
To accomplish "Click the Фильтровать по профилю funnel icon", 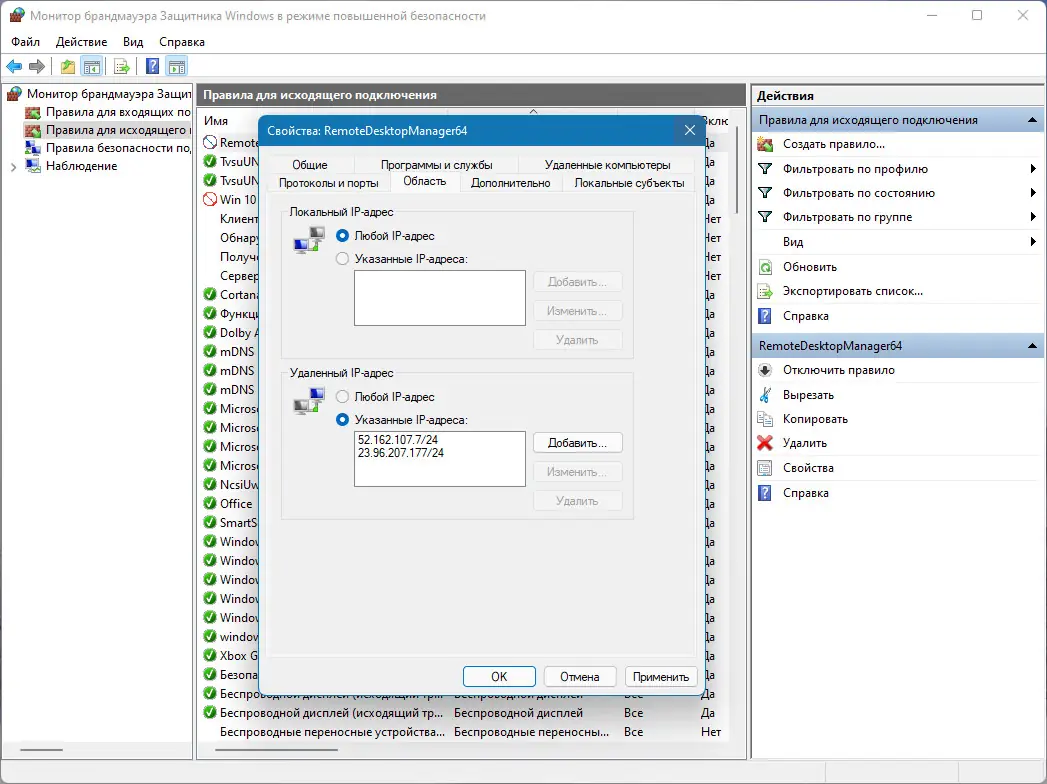I will [x=765, y=169].
